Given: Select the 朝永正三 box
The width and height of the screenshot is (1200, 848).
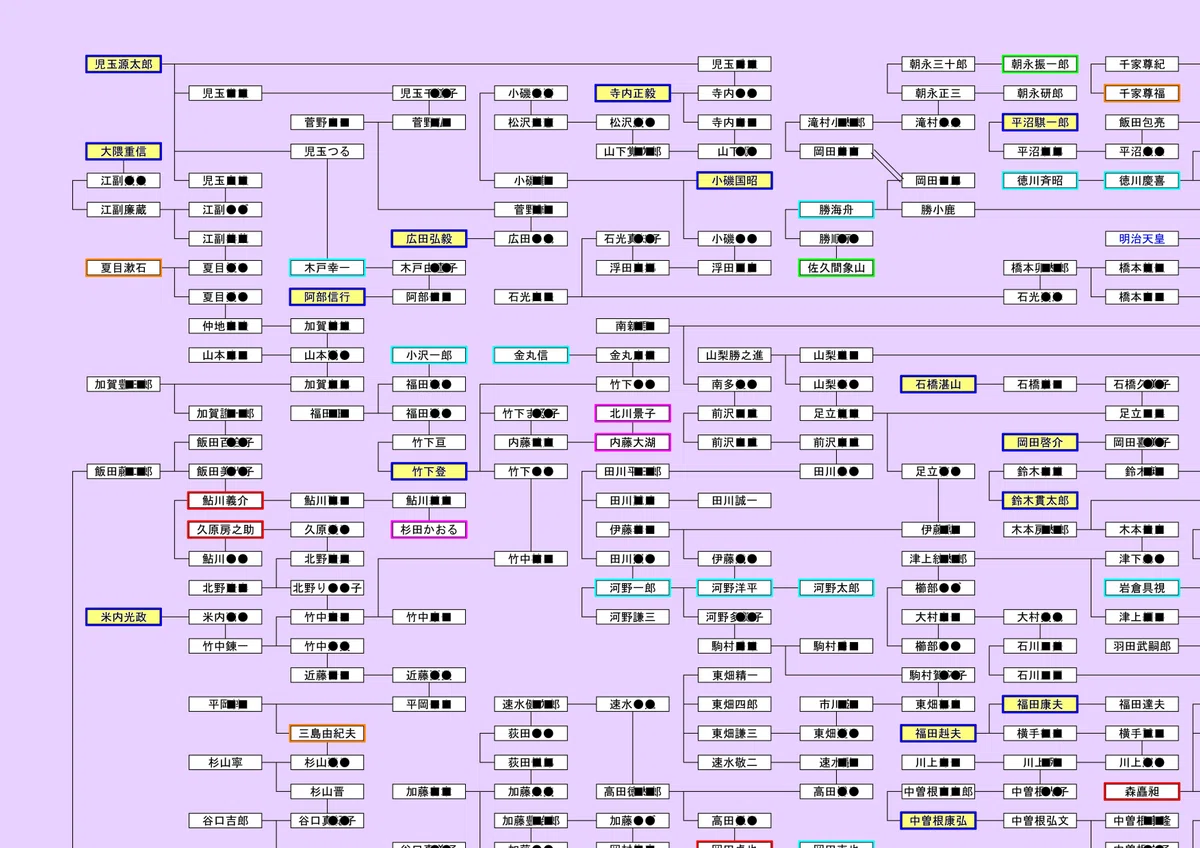Looking at the screenshot, I should [939, 93].
